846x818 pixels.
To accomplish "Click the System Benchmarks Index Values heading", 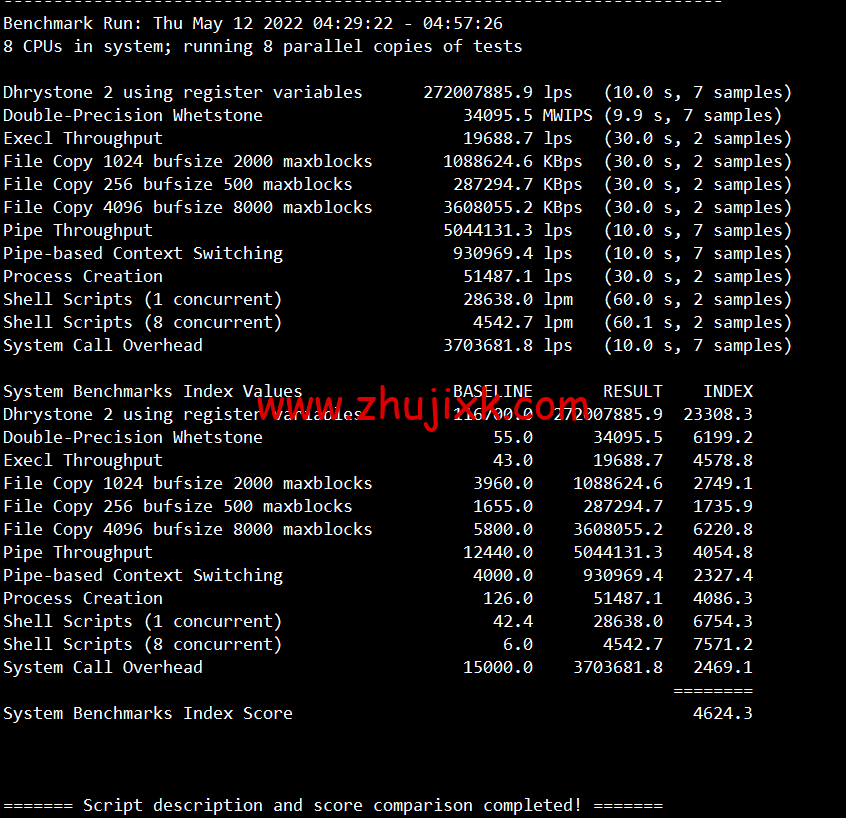I will [x=152, y=391].
